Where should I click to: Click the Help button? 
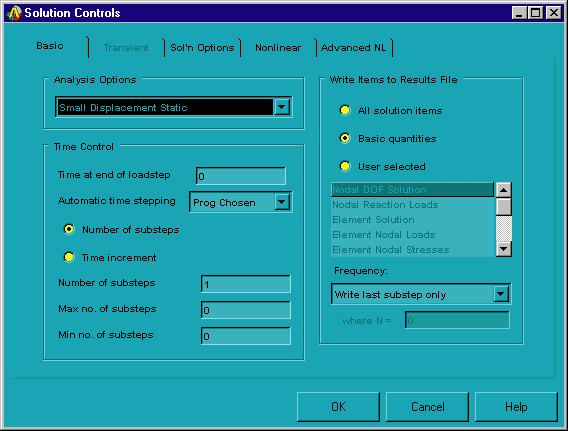click(x=516, y=407)
